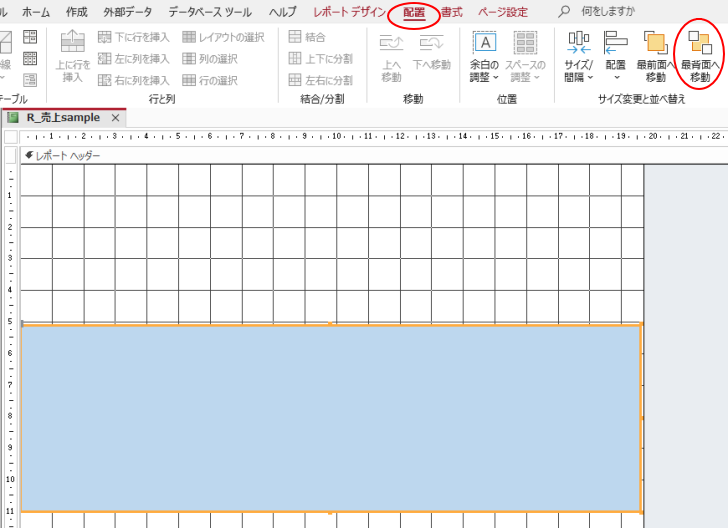Select the blue rectangle in the report

(331, 418)
